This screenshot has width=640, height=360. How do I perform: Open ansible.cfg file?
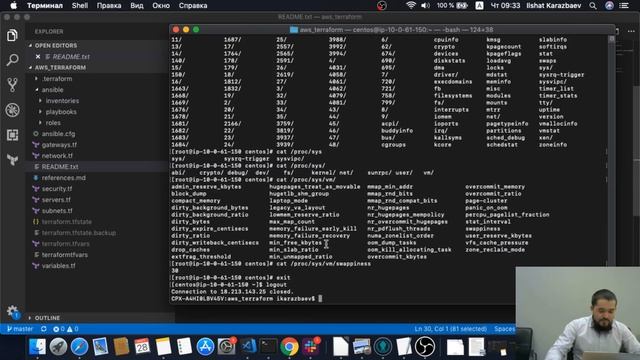coord(58,133)
